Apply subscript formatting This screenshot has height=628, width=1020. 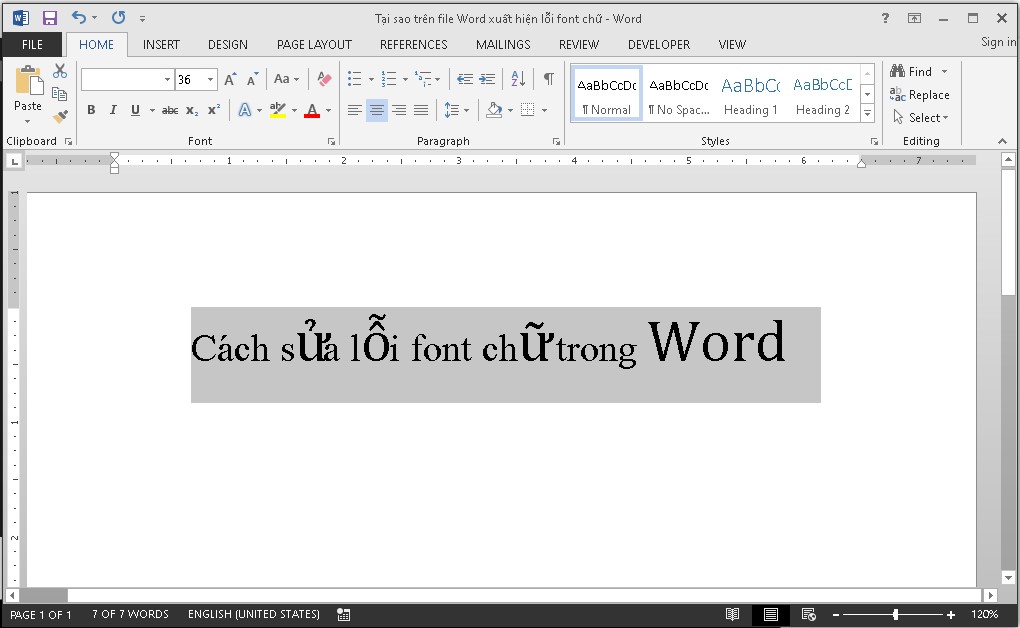tap(192, 110)
